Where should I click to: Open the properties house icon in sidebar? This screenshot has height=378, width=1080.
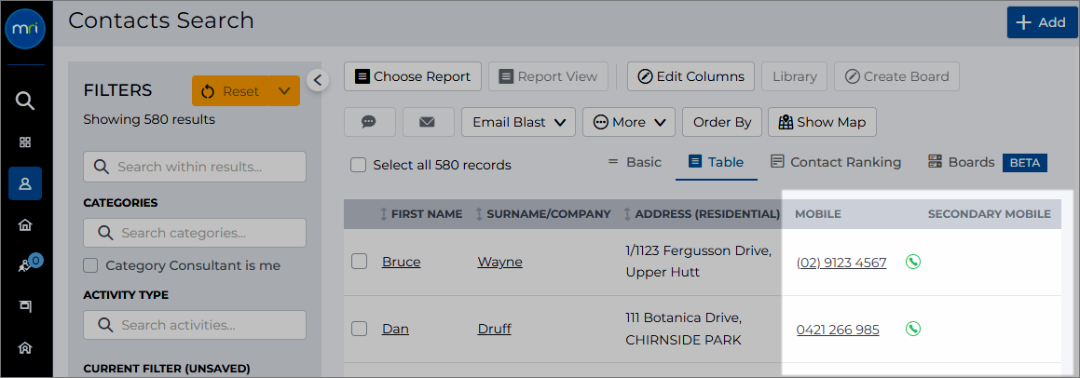click(x=25, y=225)
